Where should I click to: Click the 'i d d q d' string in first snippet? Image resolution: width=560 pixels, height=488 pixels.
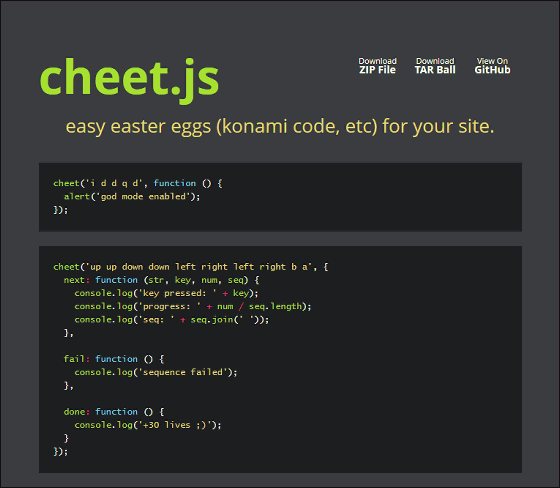click(x=111, y=183)
